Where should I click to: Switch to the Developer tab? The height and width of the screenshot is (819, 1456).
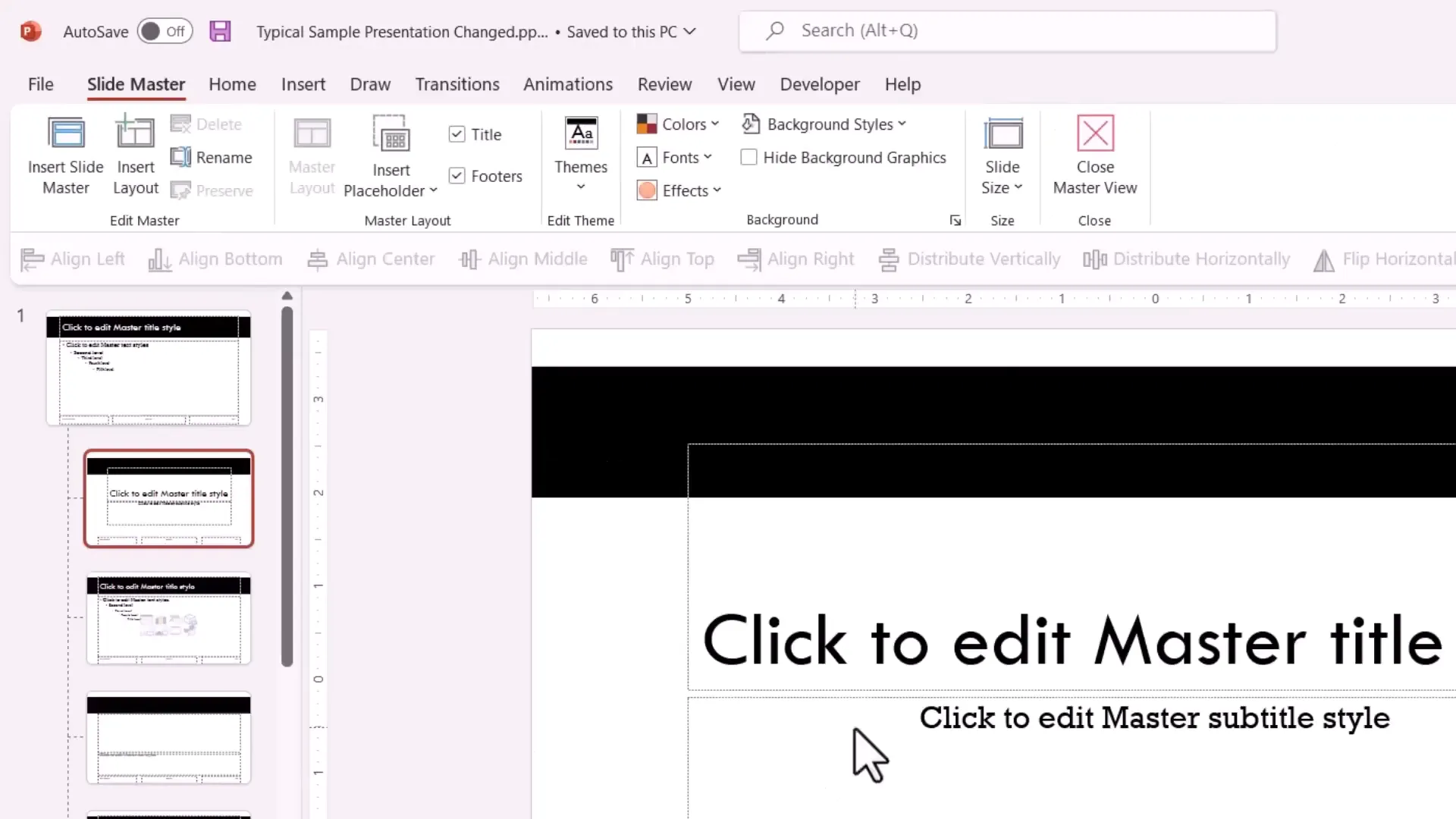click(x=820, y=84)
